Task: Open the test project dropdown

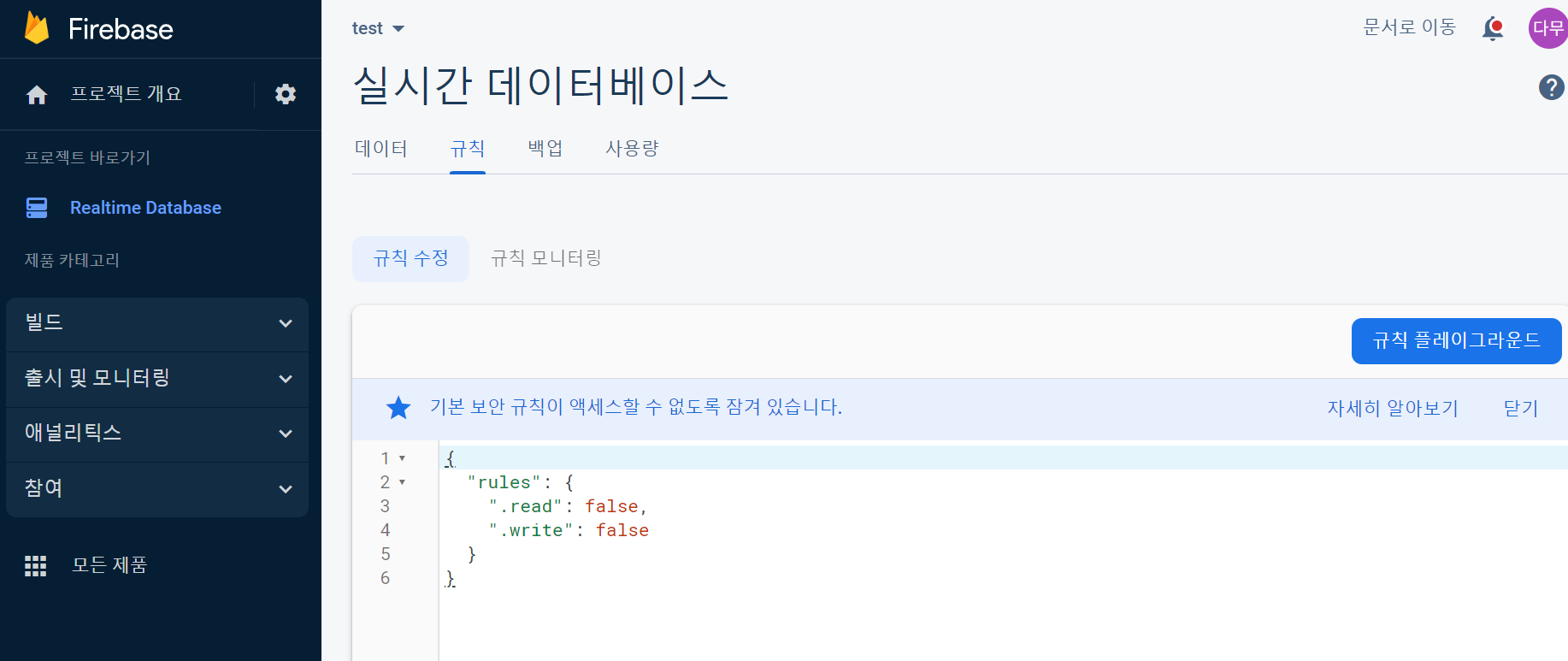Action: [378, 28]
